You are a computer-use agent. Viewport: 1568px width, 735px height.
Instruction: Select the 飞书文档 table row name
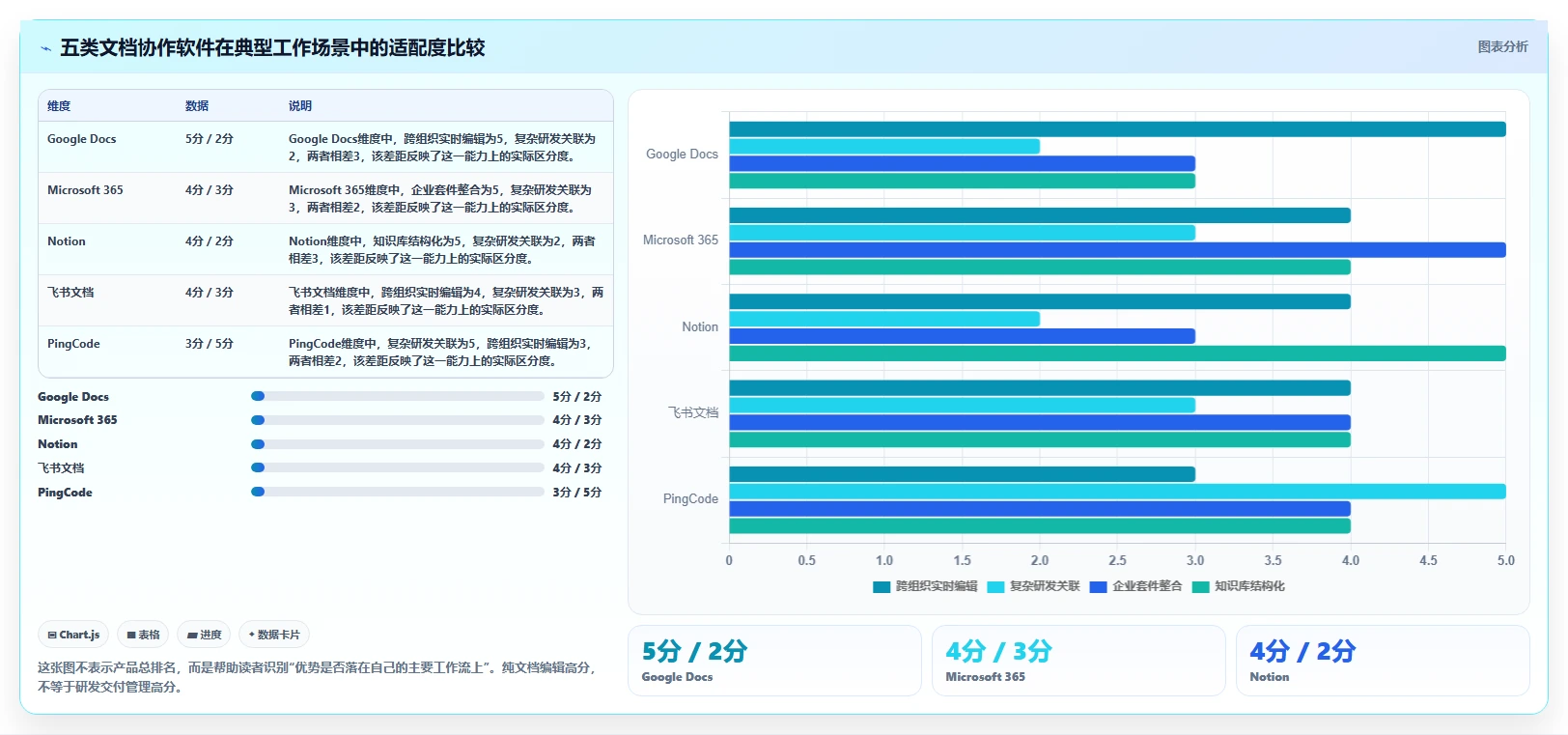70,293
